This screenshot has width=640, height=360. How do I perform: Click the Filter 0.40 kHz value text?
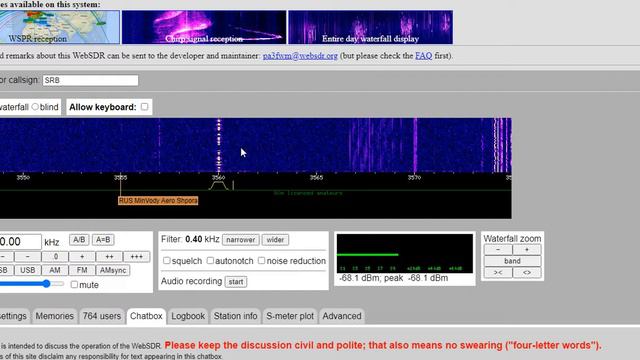202,240
